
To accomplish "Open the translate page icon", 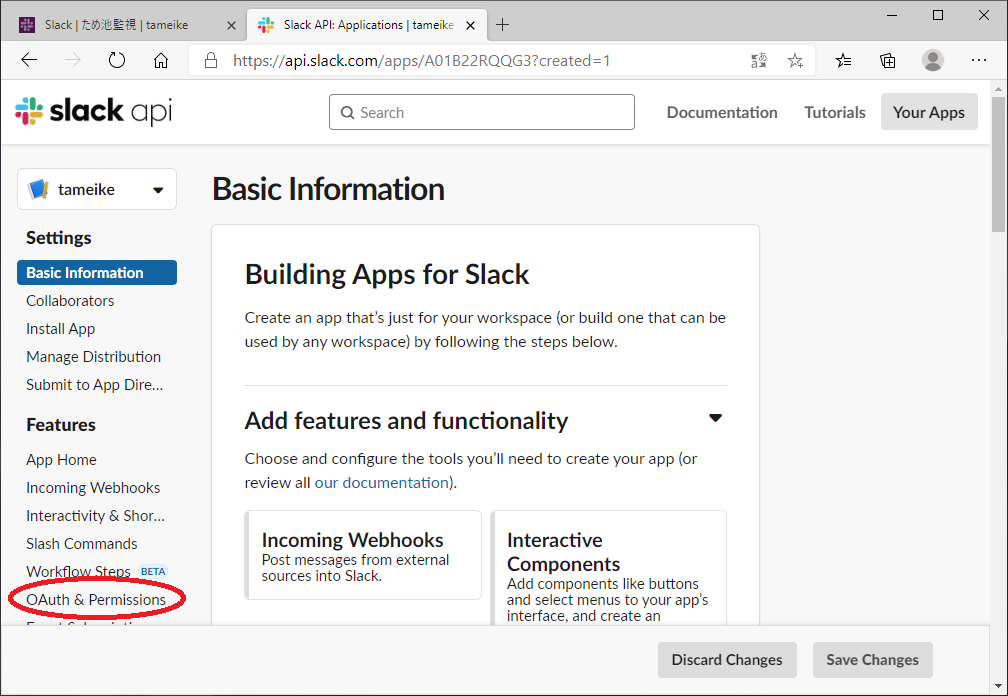I will point(759,60).
